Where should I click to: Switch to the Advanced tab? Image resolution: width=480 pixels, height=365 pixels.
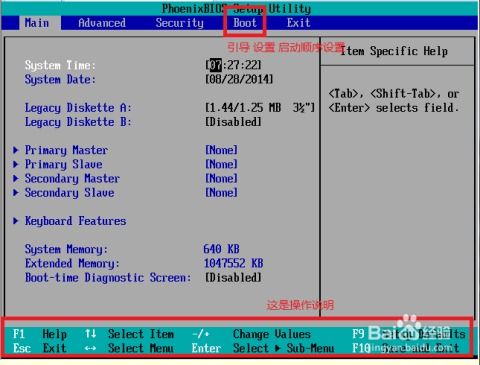pyautogui.click(x=102, y=23)
